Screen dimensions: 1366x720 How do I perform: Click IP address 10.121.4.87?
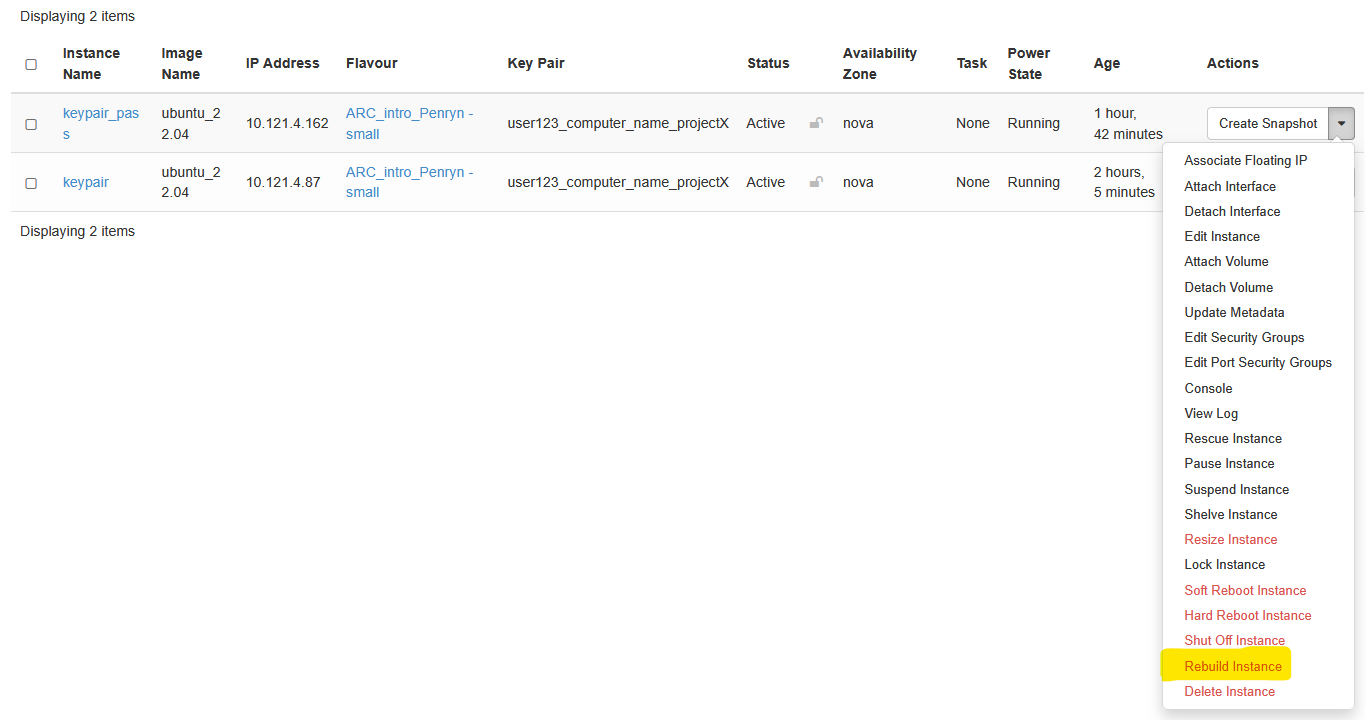point(283,182)
